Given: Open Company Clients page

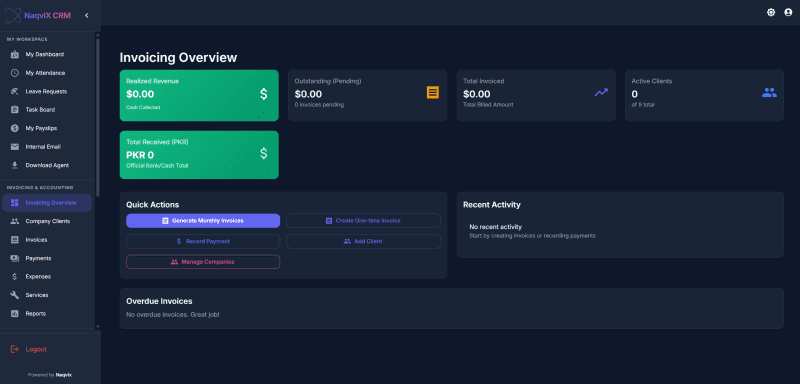Looking at the screenshot, I should pos(47,221).
